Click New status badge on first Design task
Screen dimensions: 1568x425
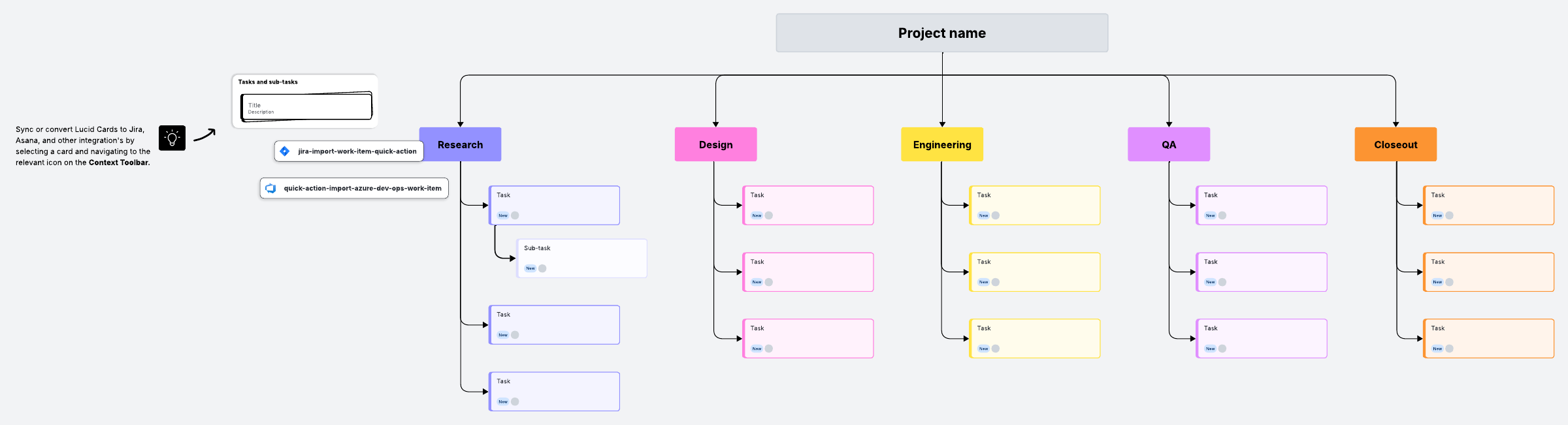pyautogui.click(x=757, y=215)
